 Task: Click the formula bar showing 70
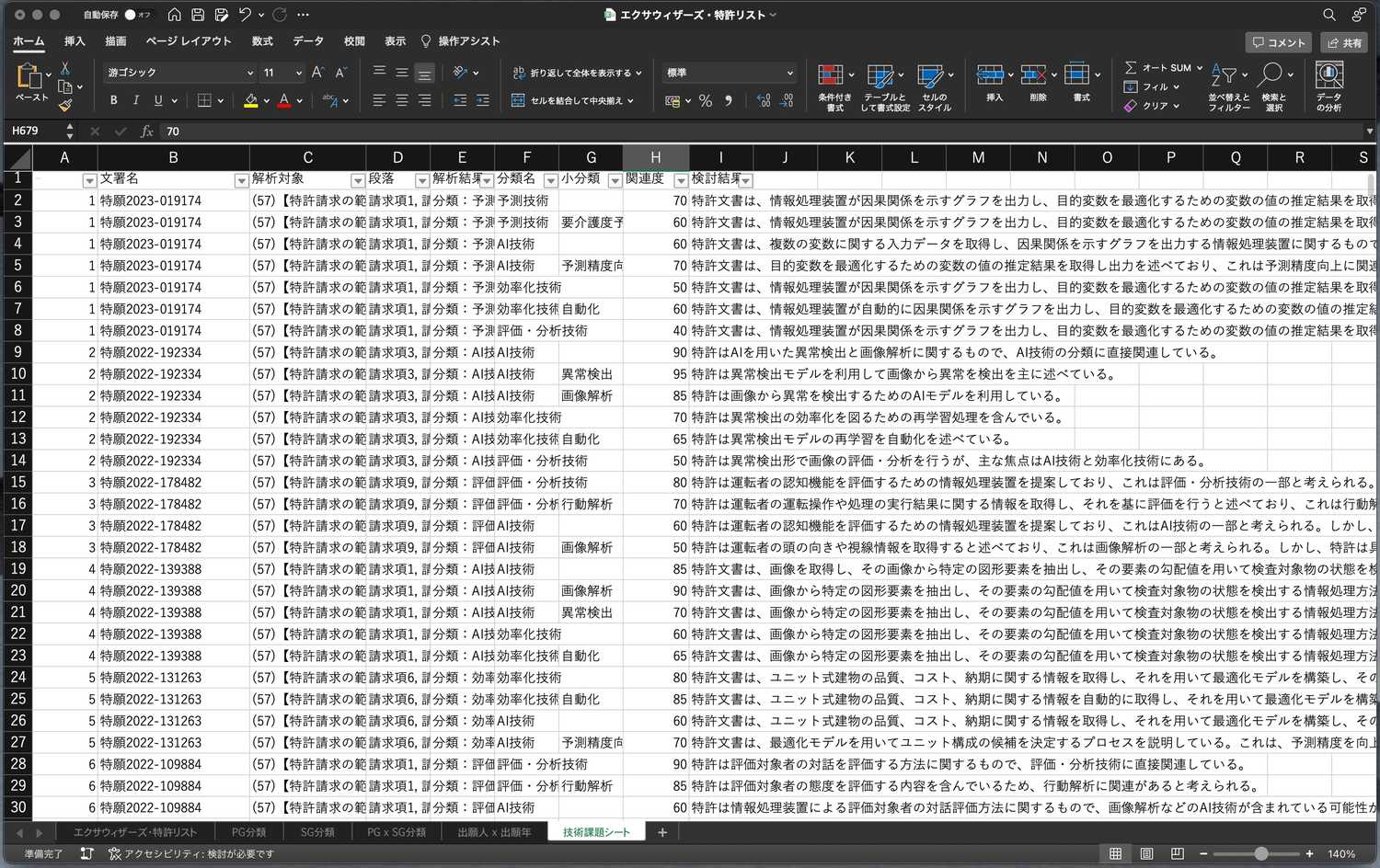[x=764, y=131]
